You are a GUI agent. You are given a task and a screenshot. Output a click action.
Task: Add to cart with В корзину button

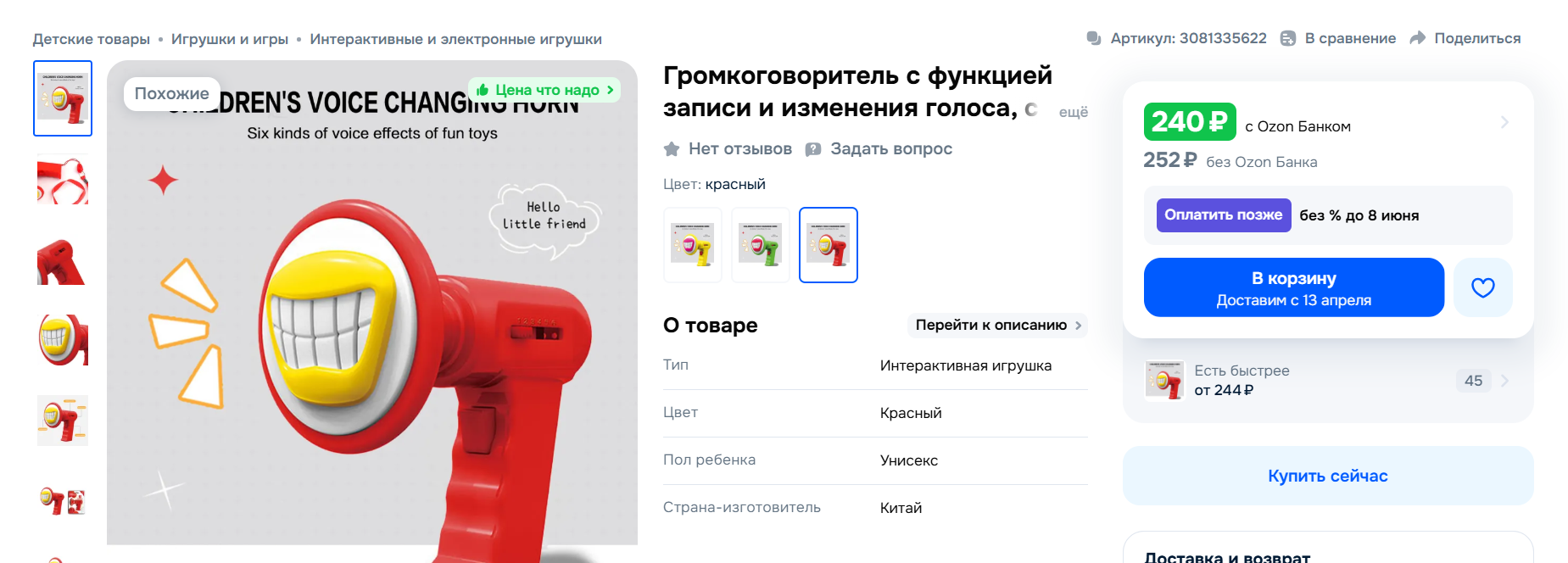click(x=1294, y=287)
